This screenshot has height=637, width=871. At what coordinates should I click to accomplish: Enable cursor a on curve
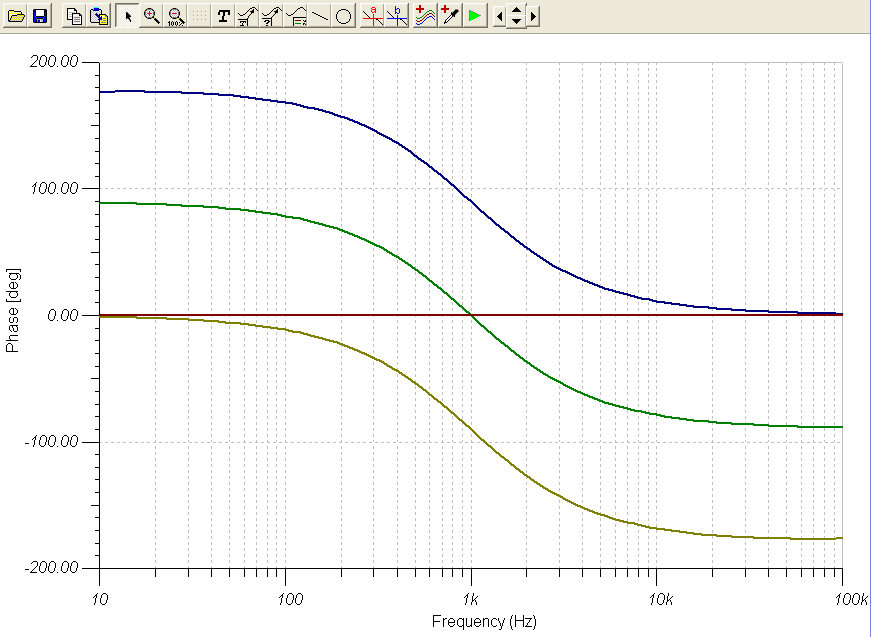click(373, 16)
